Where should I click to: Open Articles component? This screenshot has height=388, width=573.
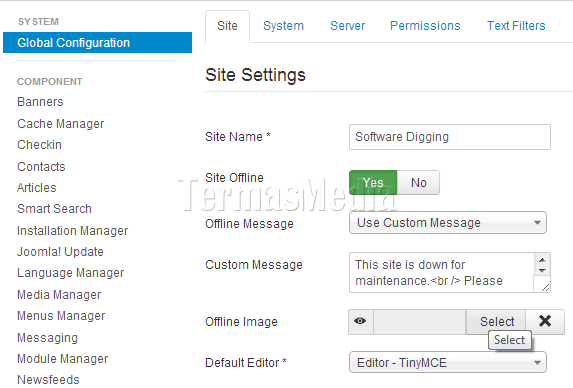coord(37,188)
